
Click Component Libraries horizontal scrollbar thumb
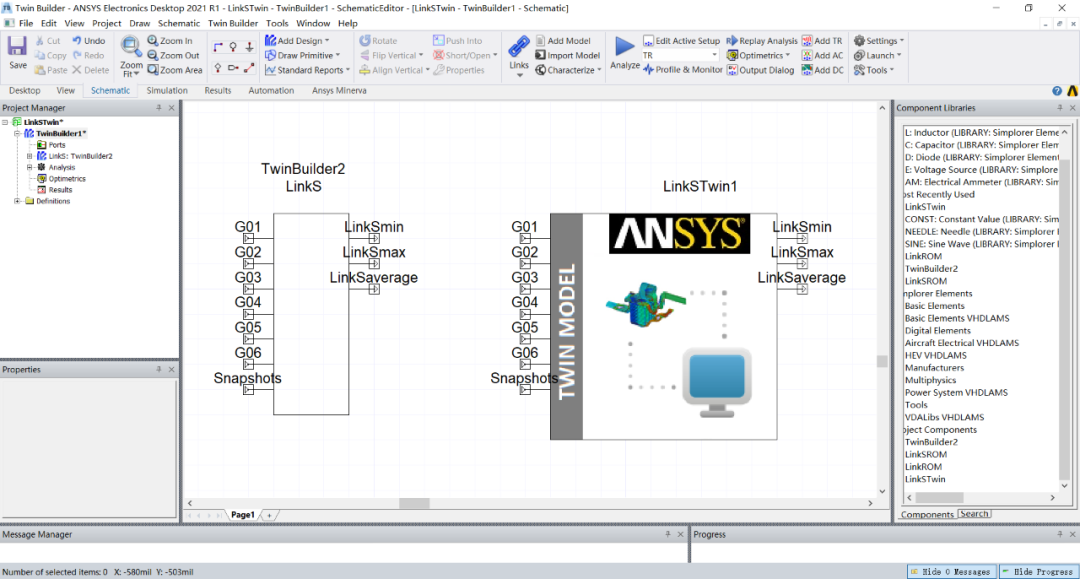(939, 497)
